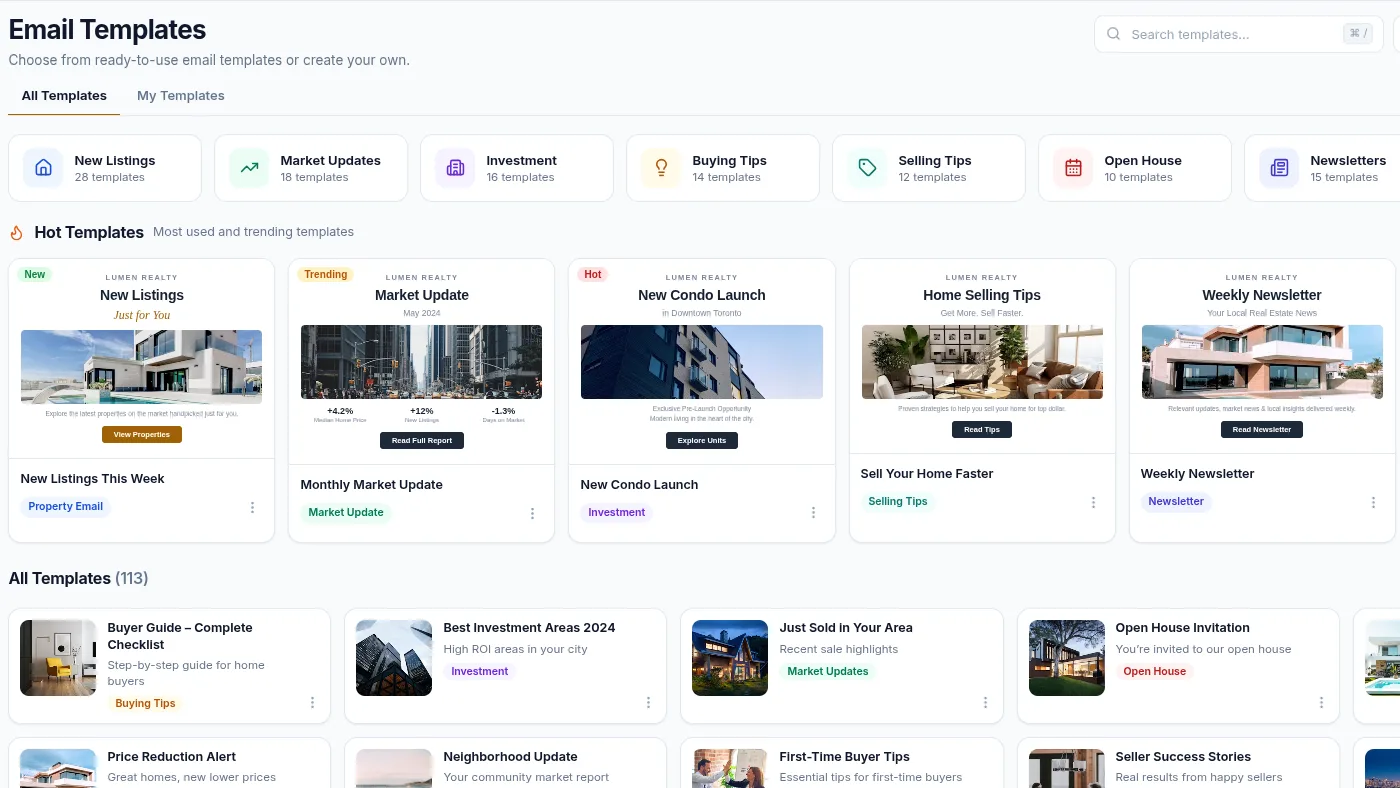Open the Market Update city street image
1400x788 pixels.
(x=422, y=362)
